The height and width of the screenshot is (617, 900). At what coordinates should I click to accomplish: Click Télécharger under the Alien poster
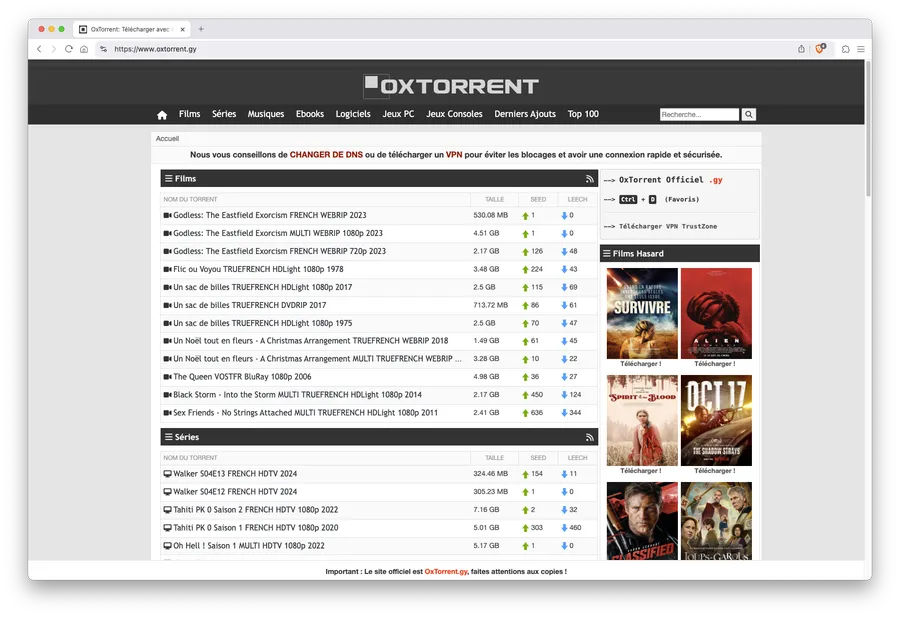715,364
